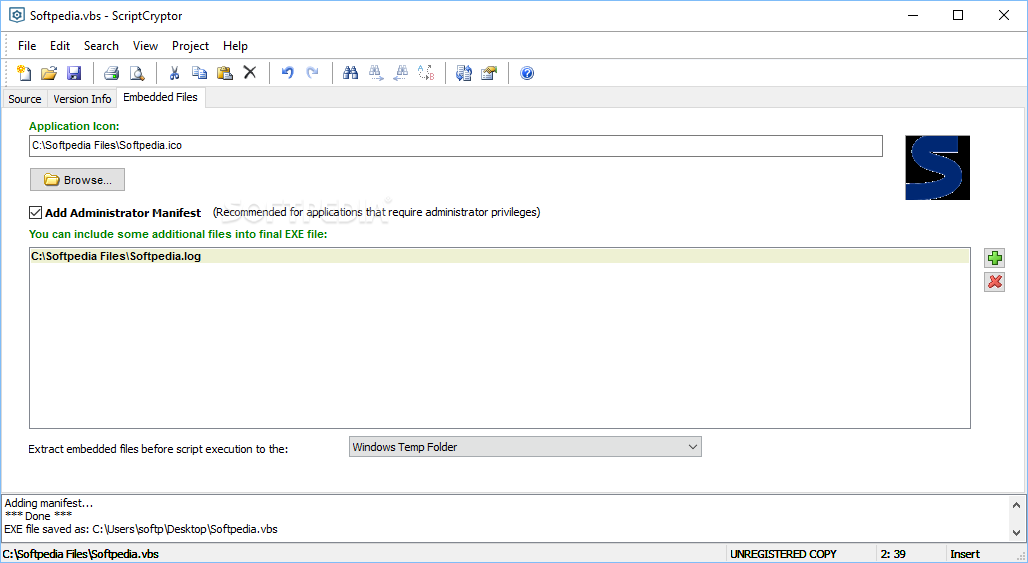Open the Search menu

point(101,46)
